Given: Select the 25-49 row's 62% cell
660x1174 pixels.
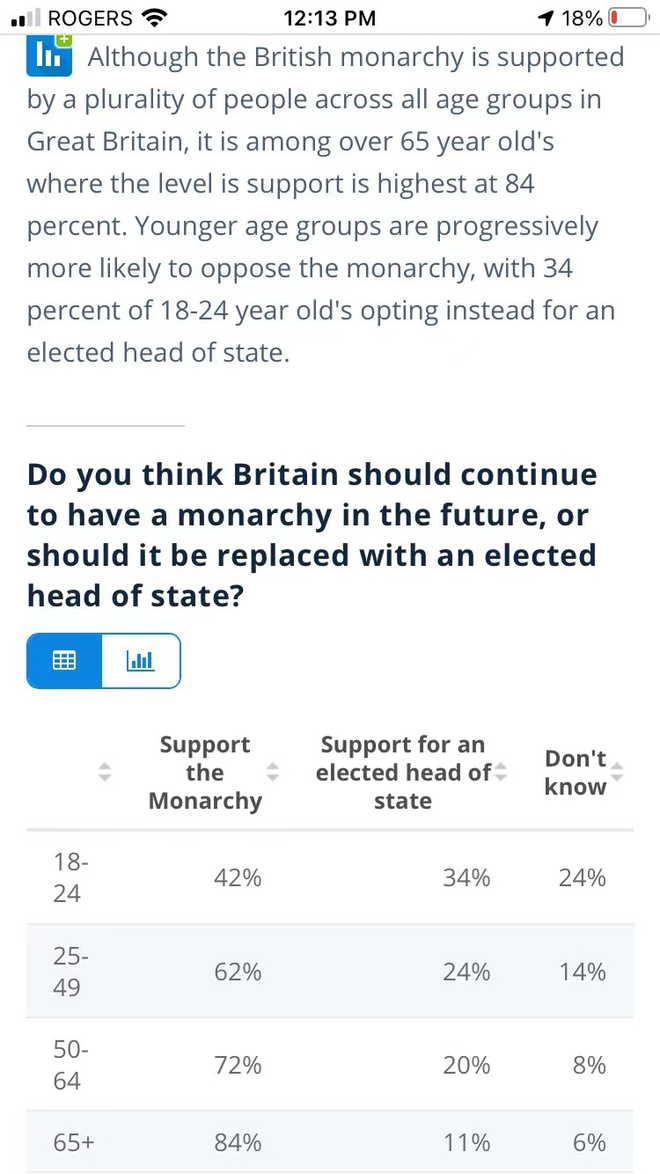Looking at the screenshot, I should [x=237, y=972].
